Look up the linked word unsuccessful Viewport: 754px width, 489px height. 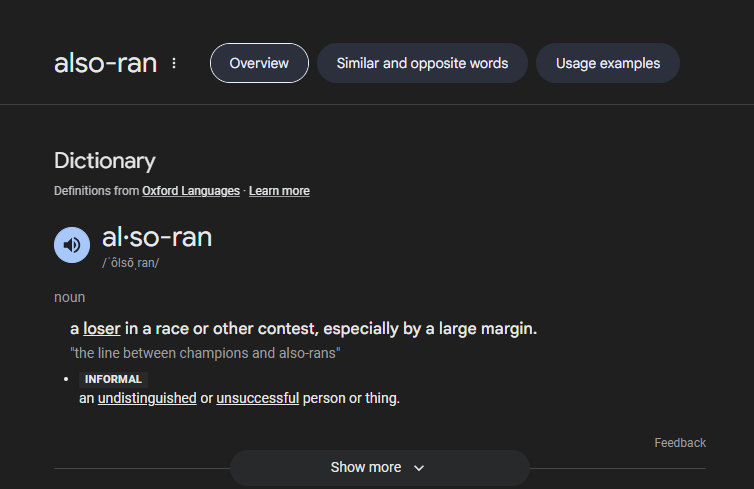click(x=258, y=398)
